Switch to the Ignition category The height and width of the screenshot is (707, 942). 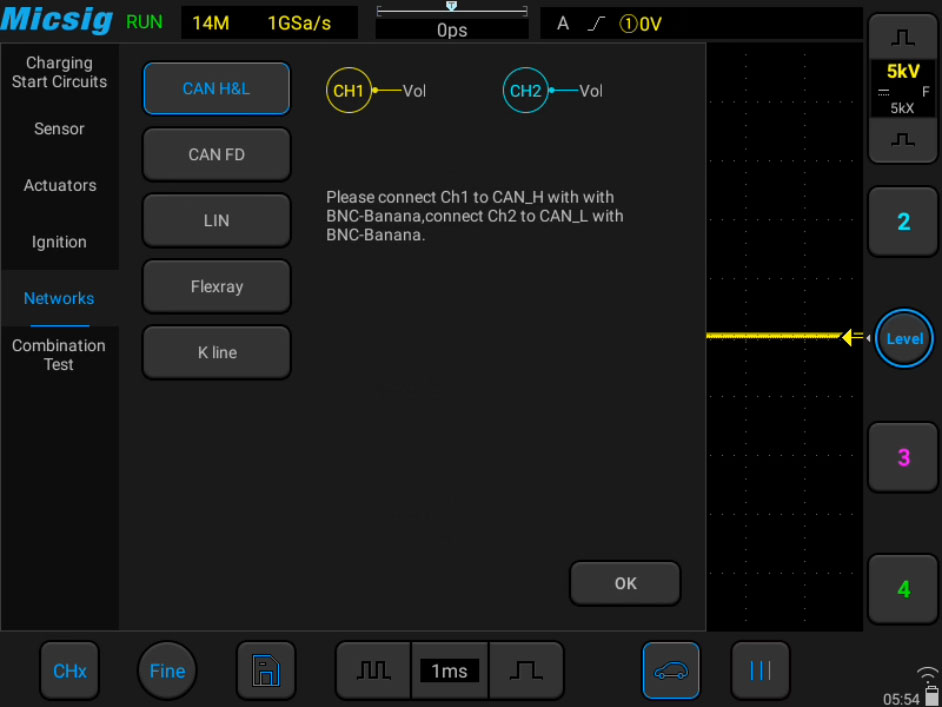coord(59,242)
